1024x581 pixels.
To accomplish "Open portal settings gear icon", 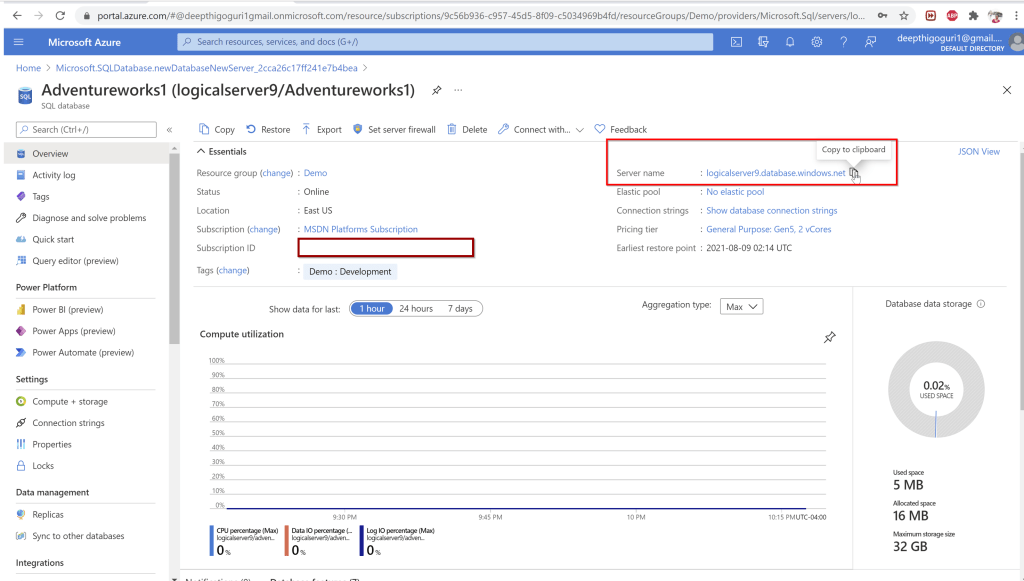I will (817, 42).
